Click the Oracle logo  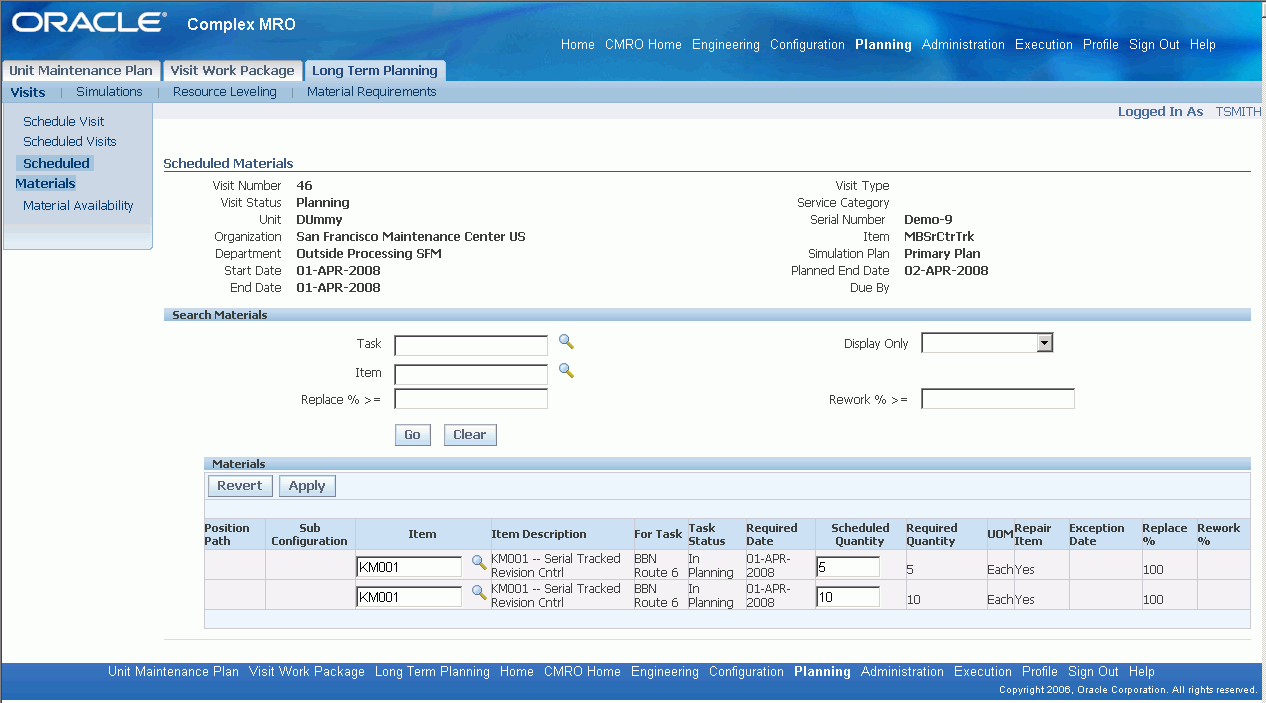pyautogui.click(x=89, y=22)
